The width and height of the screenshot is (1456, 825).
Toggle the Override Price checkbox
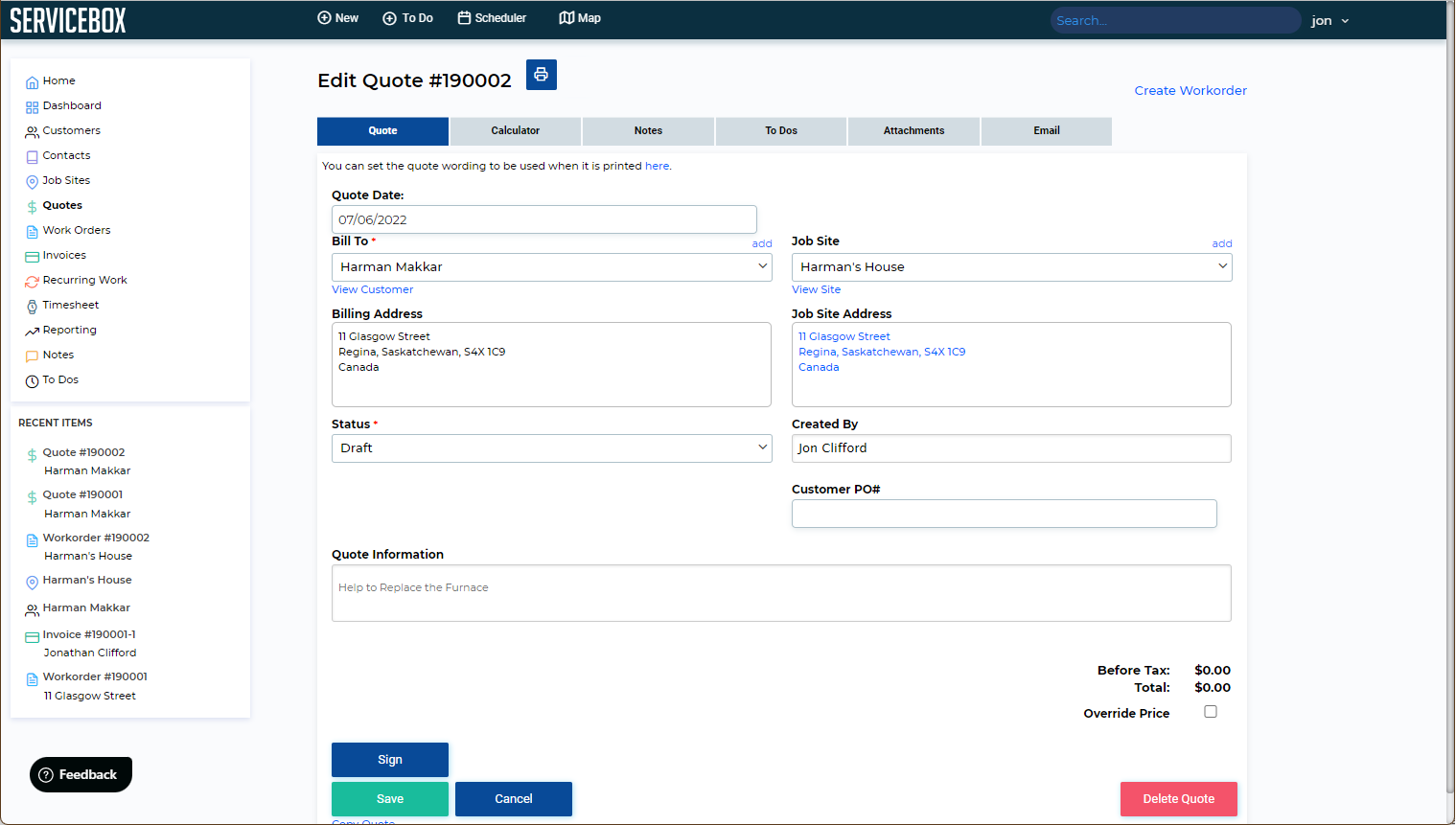point(1211,712)
